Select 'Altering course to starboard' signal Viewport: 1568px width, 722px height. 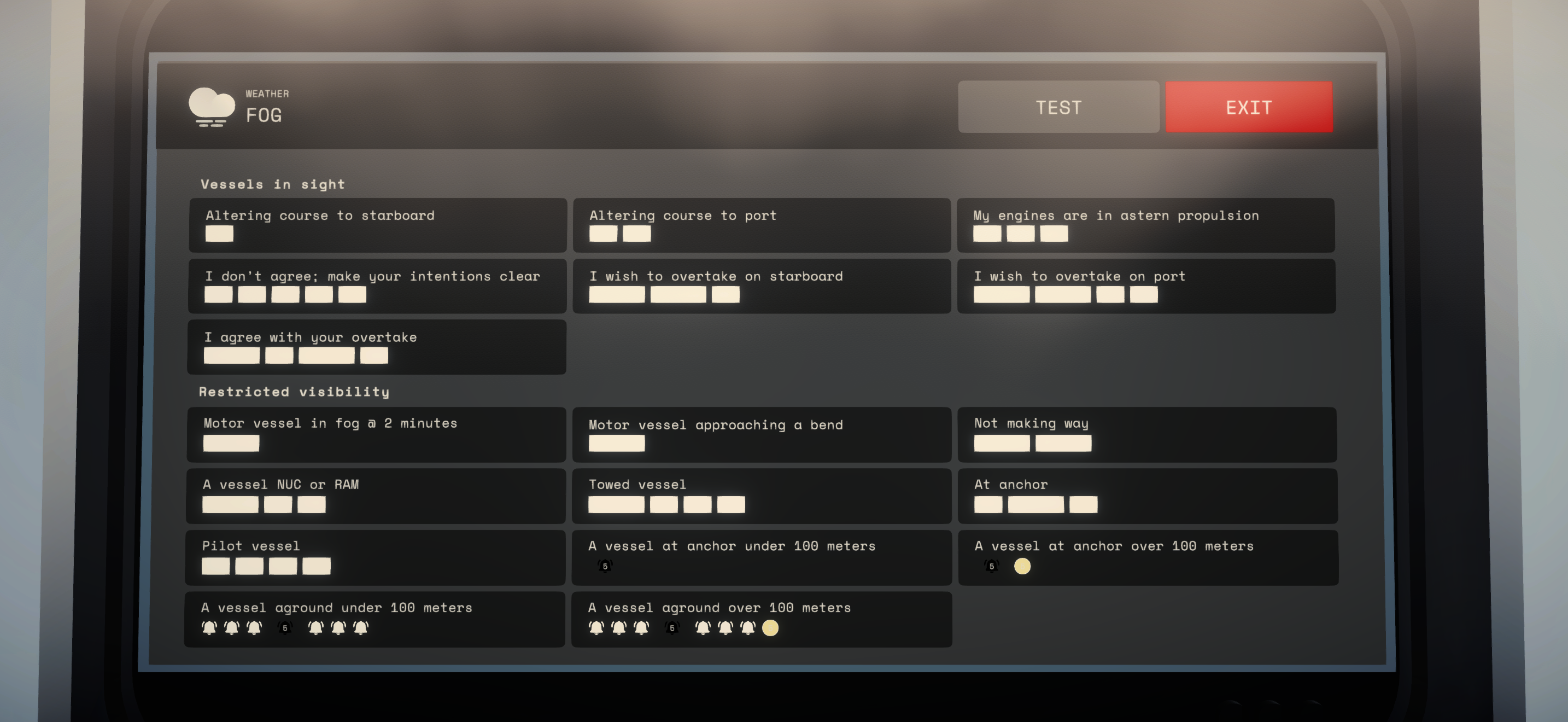378,225
